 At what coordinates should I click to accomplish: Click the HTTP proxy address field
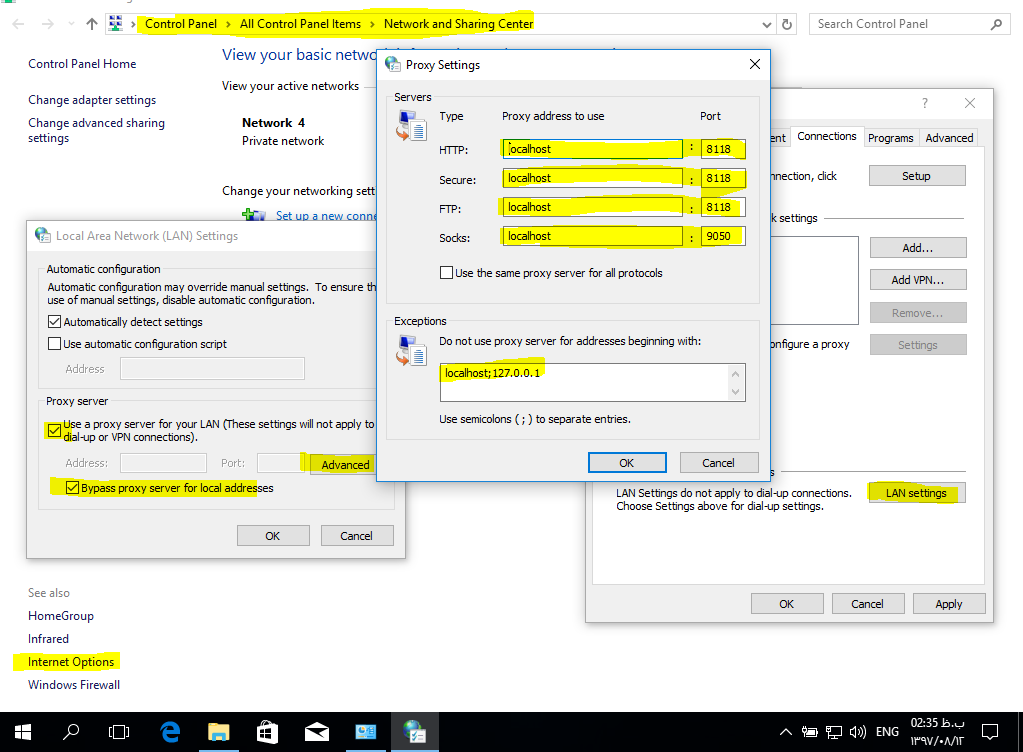coord(592,149)
